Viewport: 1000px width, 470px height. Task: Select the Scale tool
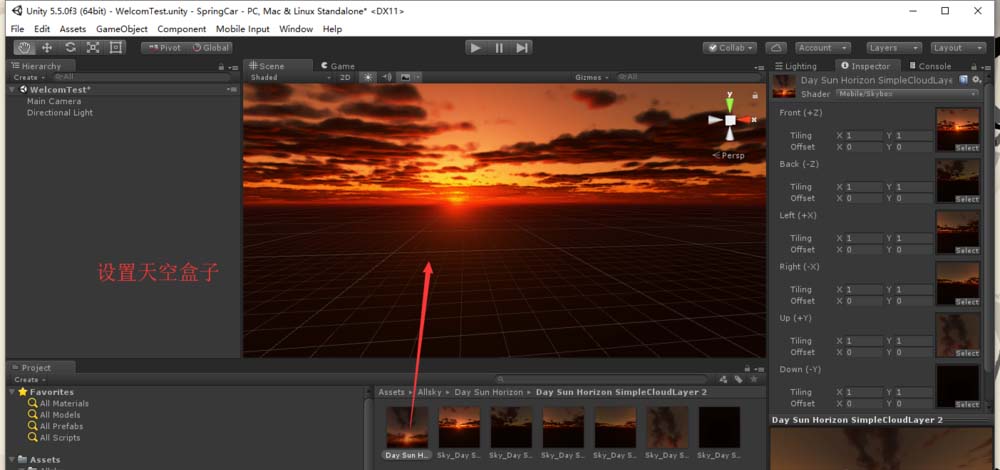93,48
